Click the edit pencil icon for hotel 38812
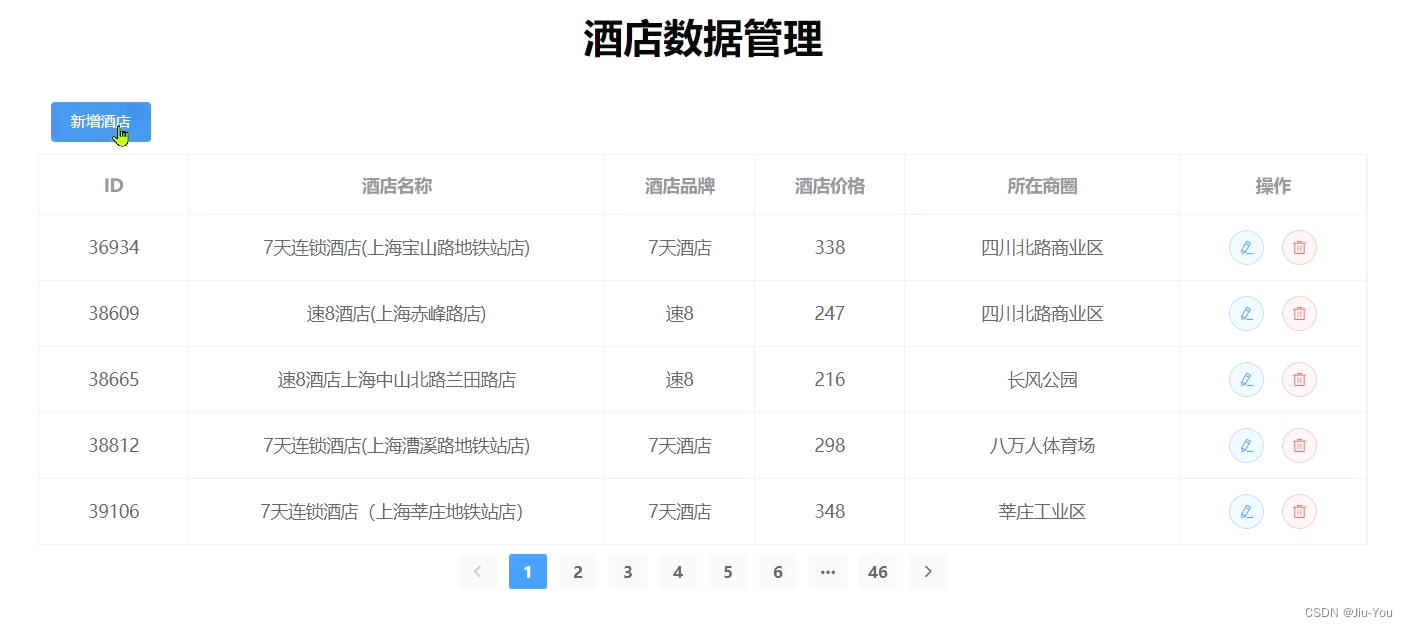This screenshot has height=627, width=1408. [x=1246, y=445]
